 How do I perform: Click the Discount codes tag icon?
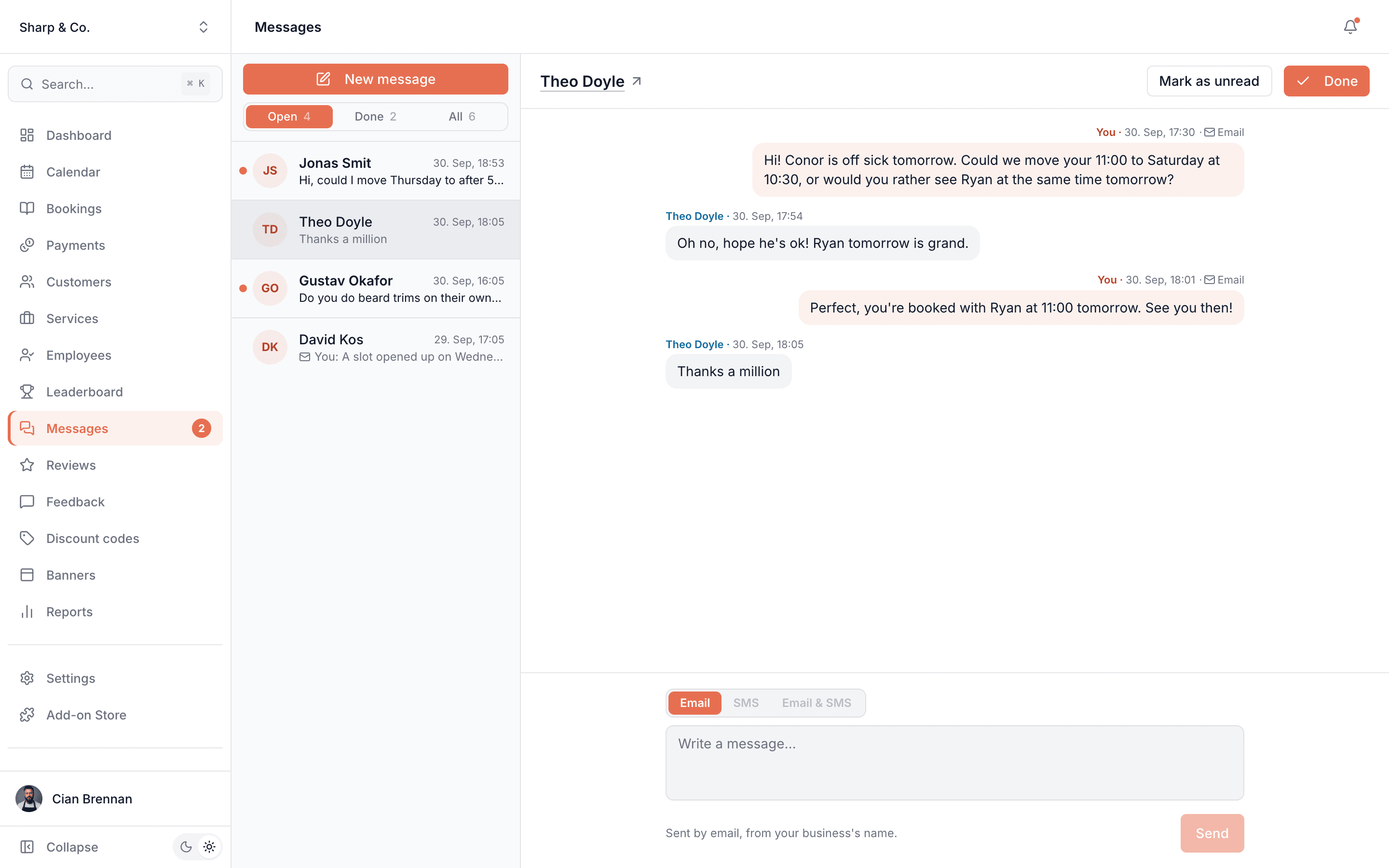click(27, 538)
